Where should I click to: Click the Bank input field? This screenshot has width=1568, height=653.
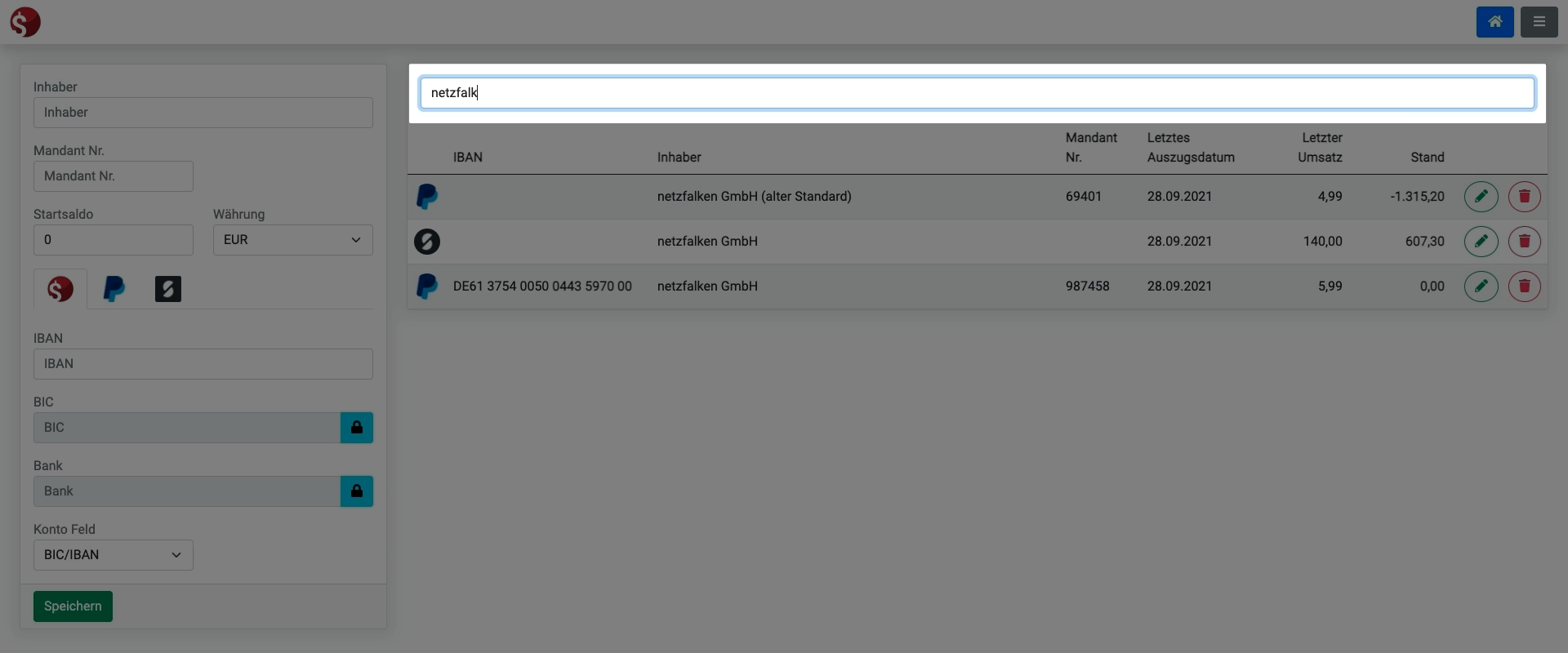(187, 491)
